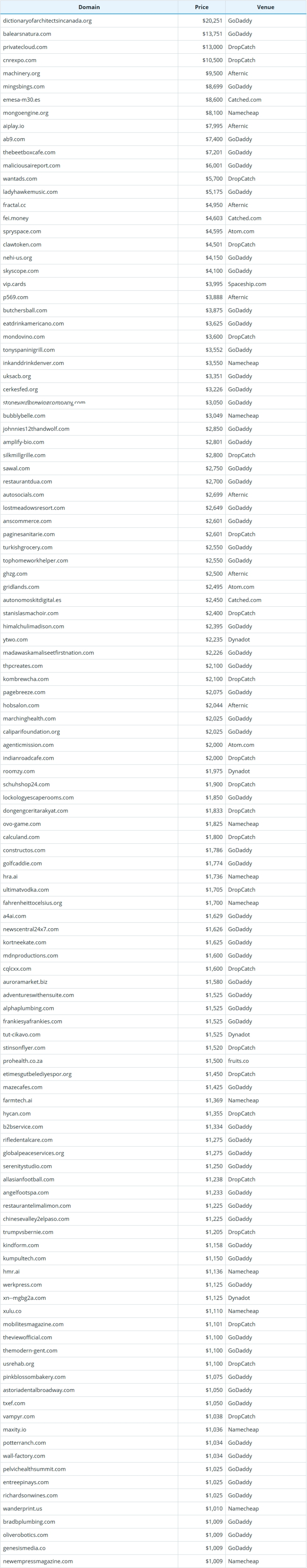Image resolution: width=307 pixels, height=1568 pixels.
Task: Click the machinery.org domain name
Action: (21, 73)
